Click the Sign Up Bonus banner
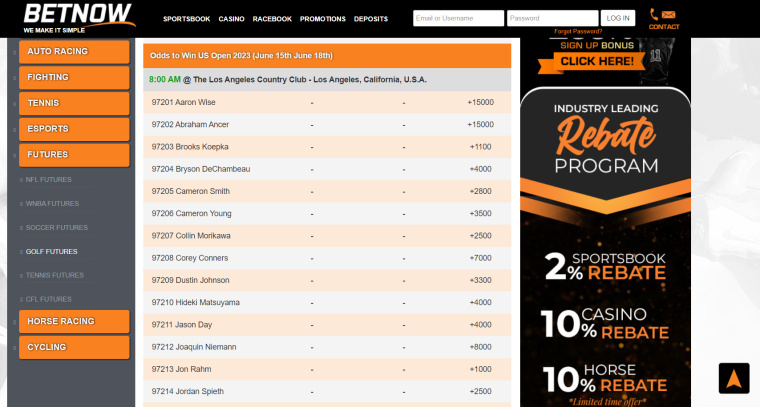Image resolution: width=760 pixels, height=407 pixels. pos(596,53)
